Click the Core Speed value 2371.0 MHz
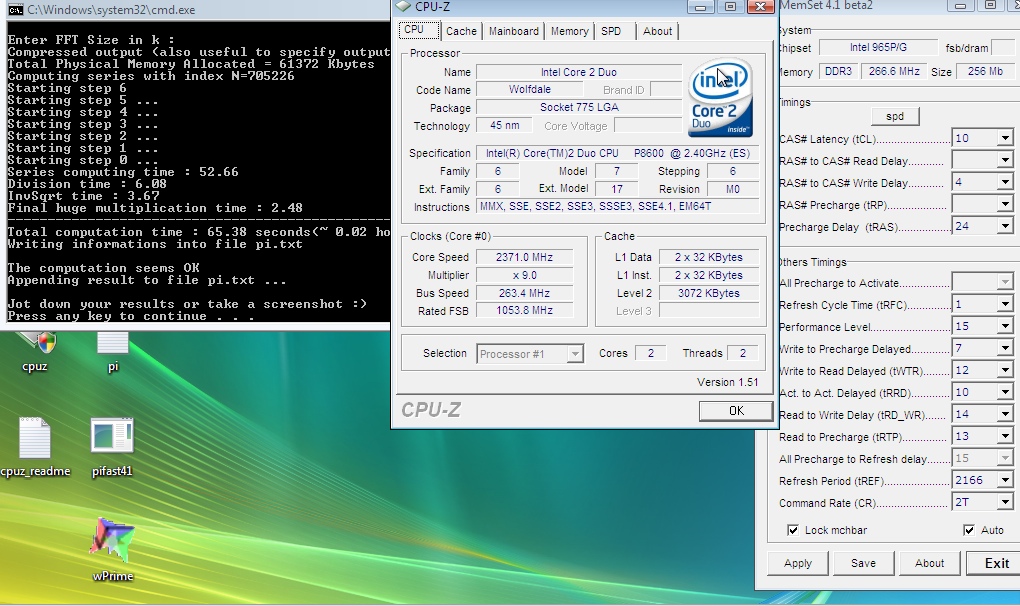 pyautogui.click(x=524, y=257)
